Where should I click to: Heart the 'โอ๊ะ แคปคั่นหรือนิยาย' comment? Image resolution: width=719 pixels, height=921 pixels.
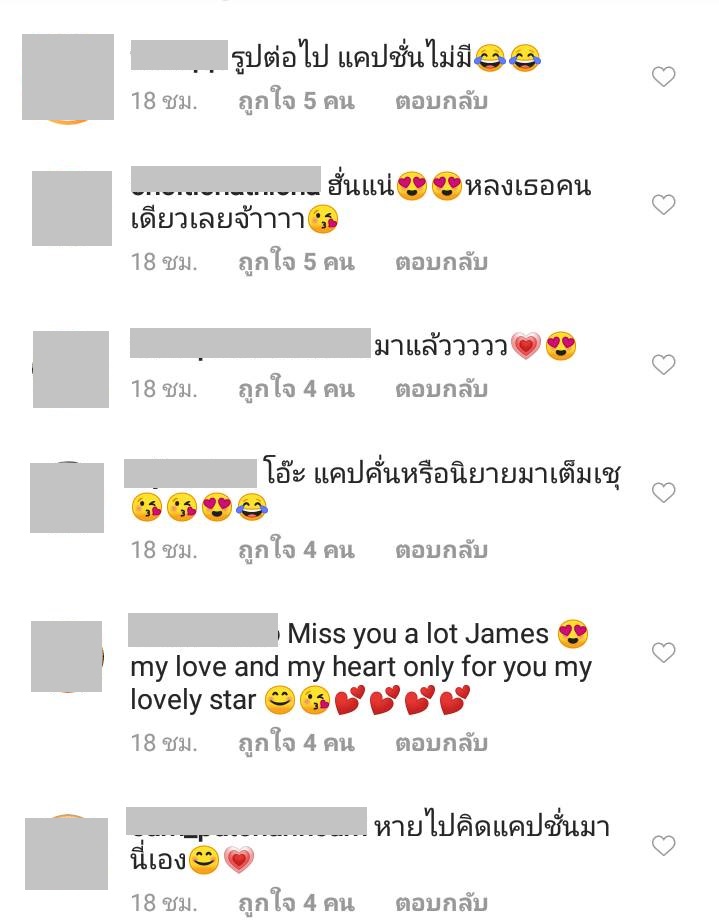(x=664, y=492)
